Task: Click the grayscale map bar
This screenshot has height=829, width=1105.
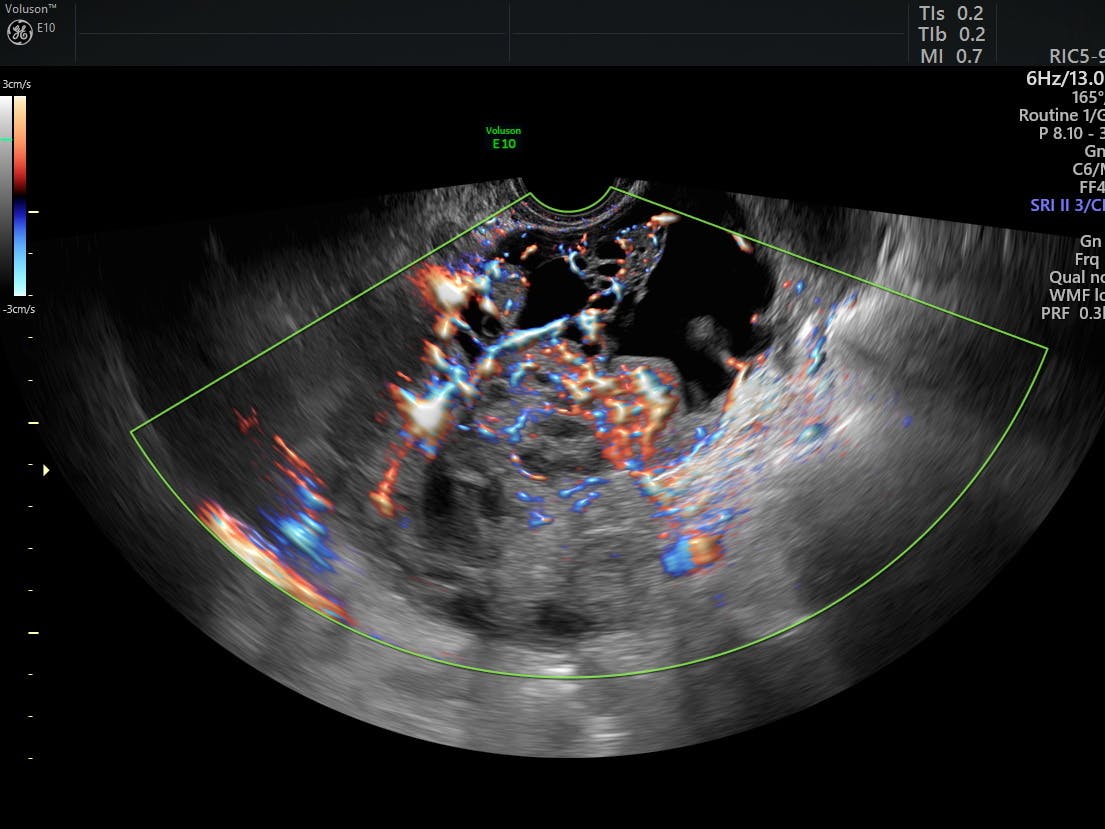Action: [6, 195]
